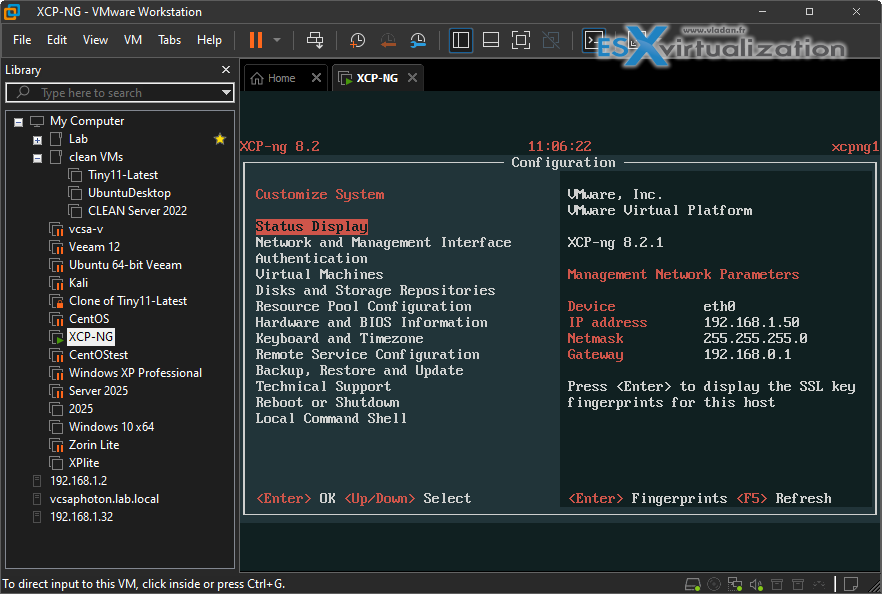This screenshot has width=882, height=594.
Task: Open the Help menu
Action: click(209, 40)
